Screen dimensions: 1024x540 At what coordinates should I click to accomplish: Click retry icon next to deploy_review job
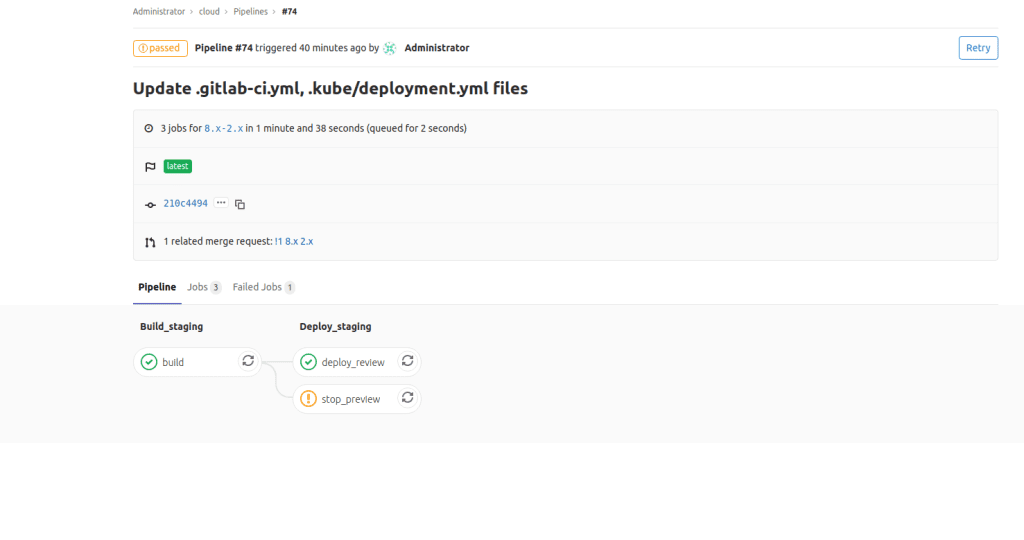(x=407, y=361)
